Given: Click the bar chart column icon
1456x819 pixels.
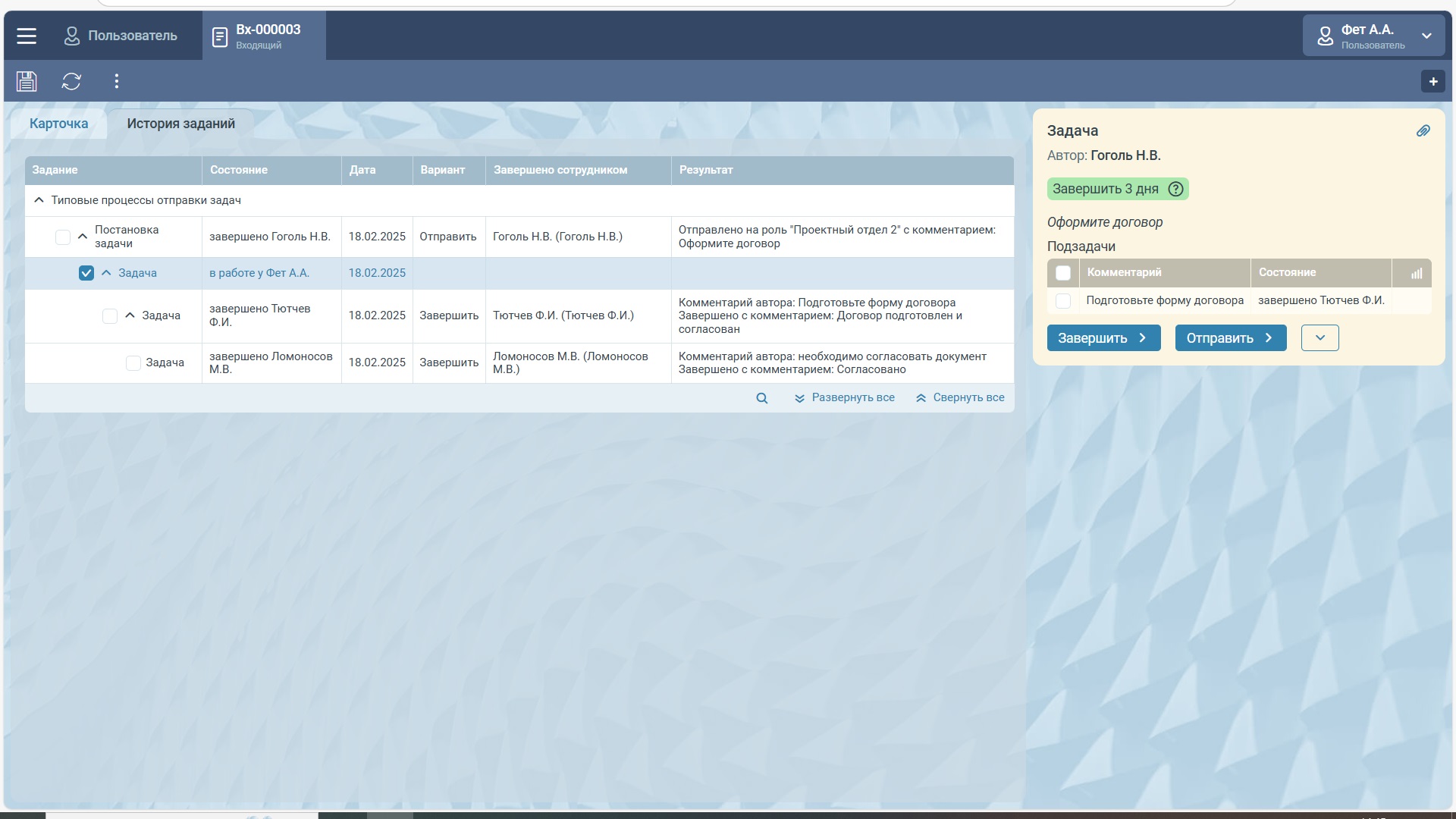Looking at the screenshot, I should (1416, 273).
